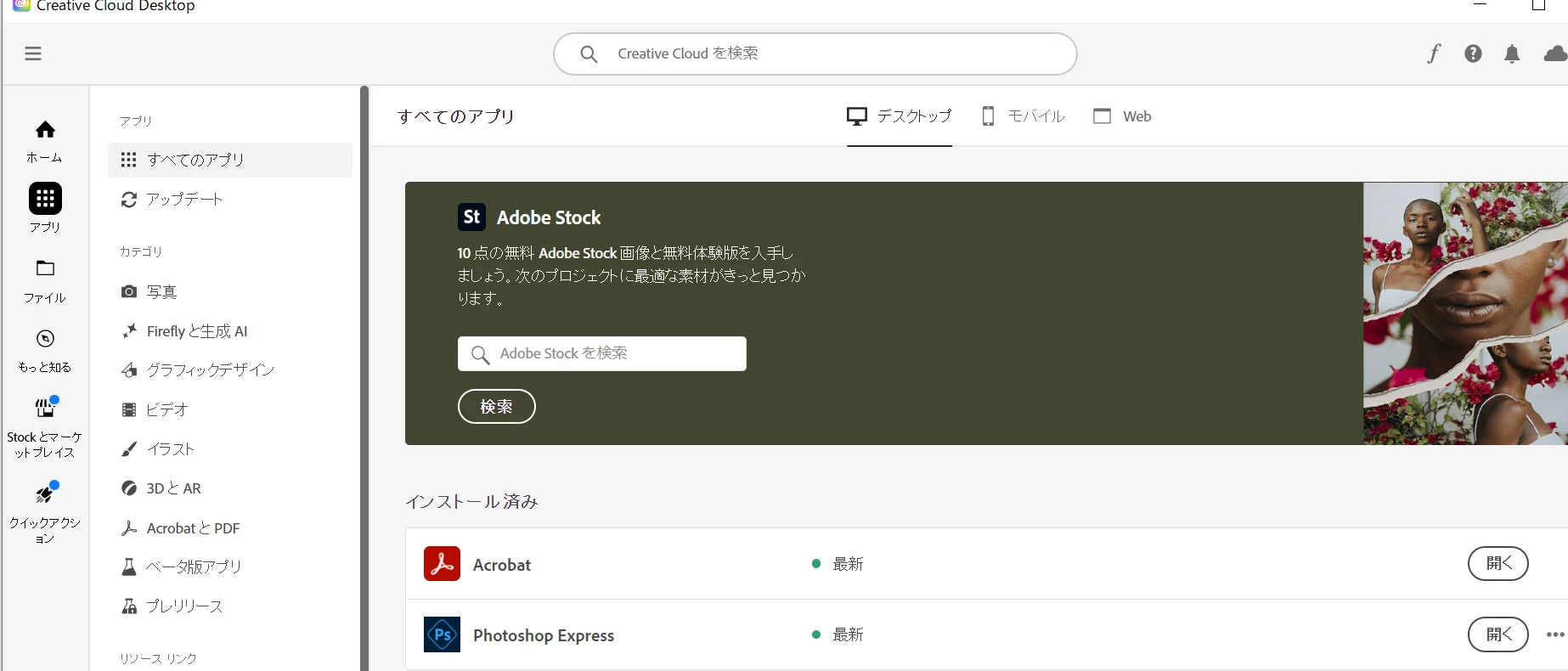
Task: Click the Acrobat app name
Action: pos(502,565)
